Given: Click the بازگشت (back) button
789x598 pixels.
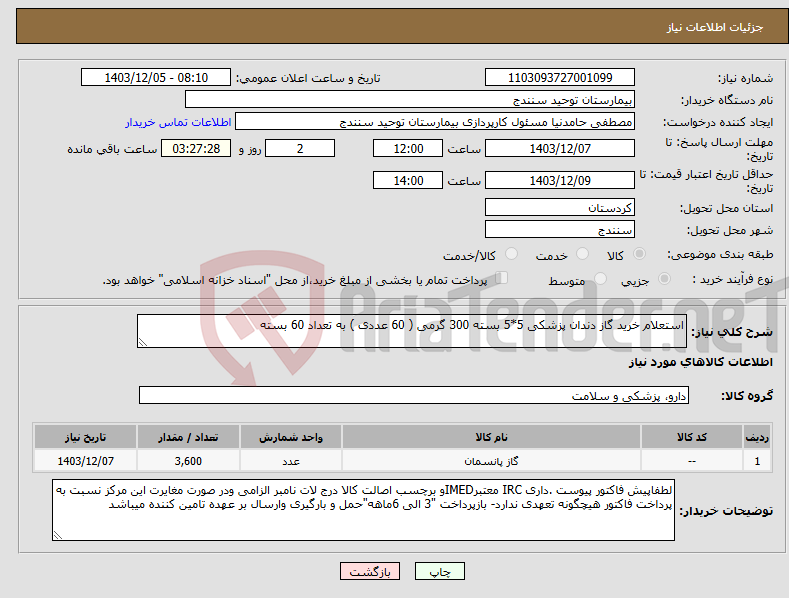Looking at the screenshot, I should pos(370,571).
